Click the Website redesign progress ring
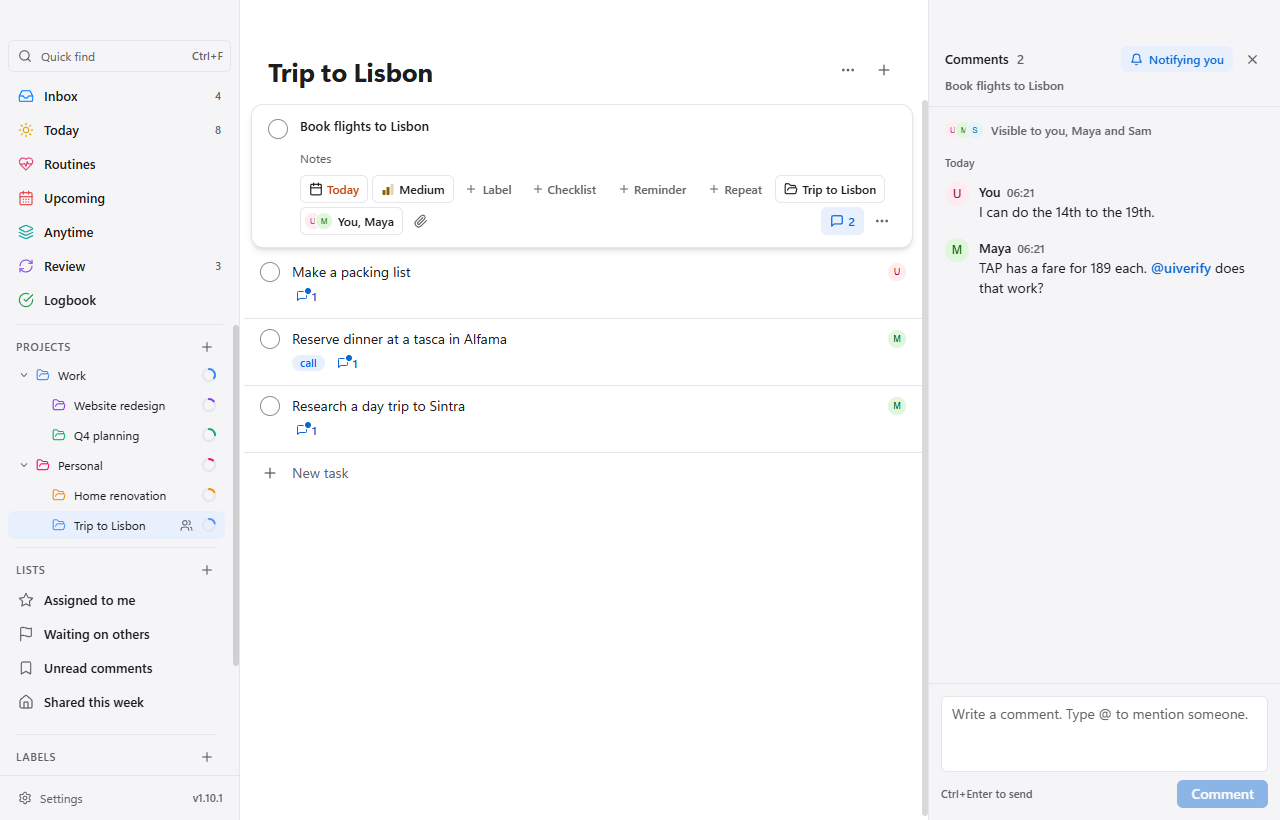This screenshot has height=820, width=1280. tap(209, 405)
